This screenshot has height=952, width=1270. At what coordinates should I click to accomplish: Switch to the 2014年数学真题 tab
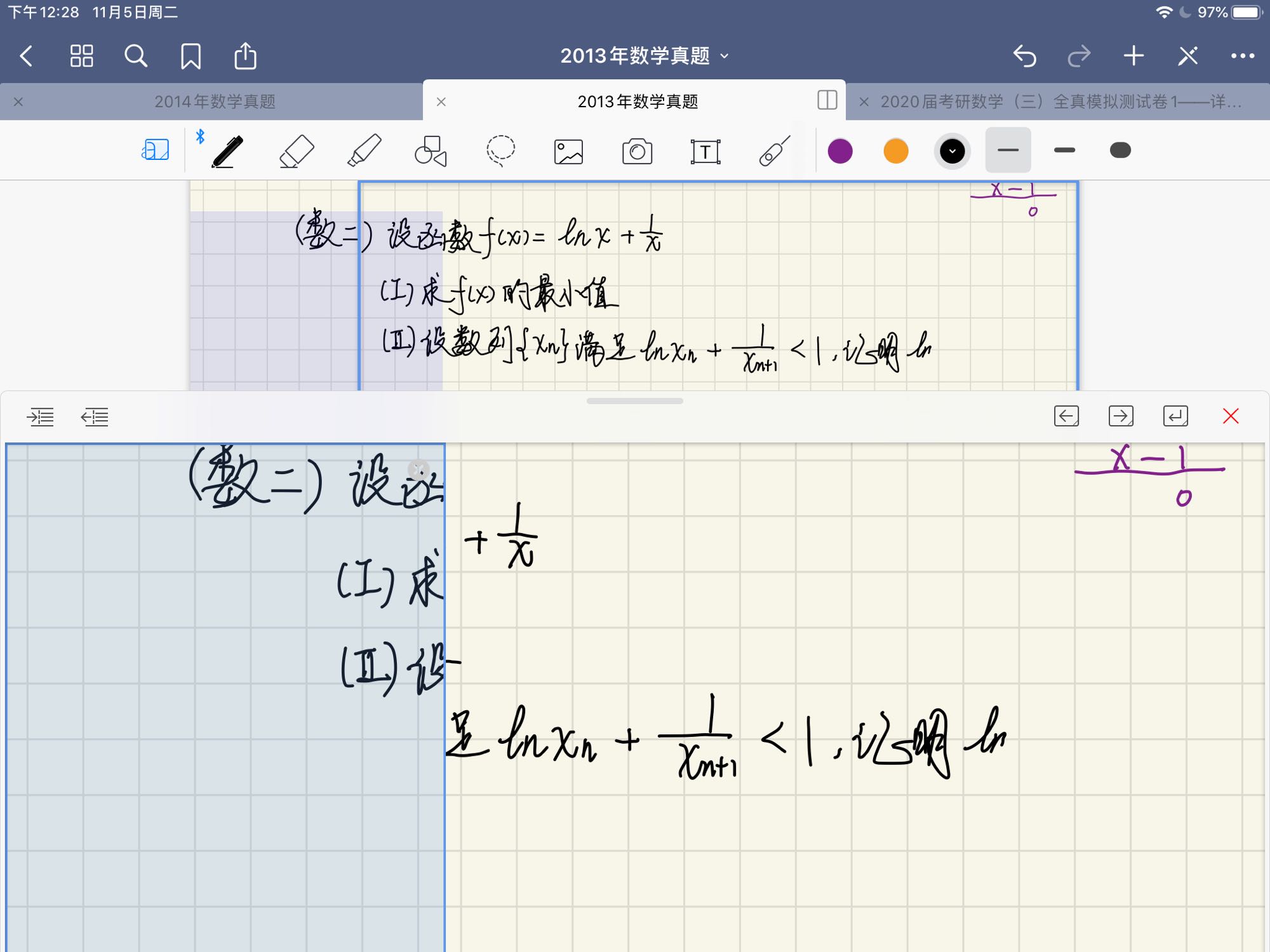(x=215, y=102)
